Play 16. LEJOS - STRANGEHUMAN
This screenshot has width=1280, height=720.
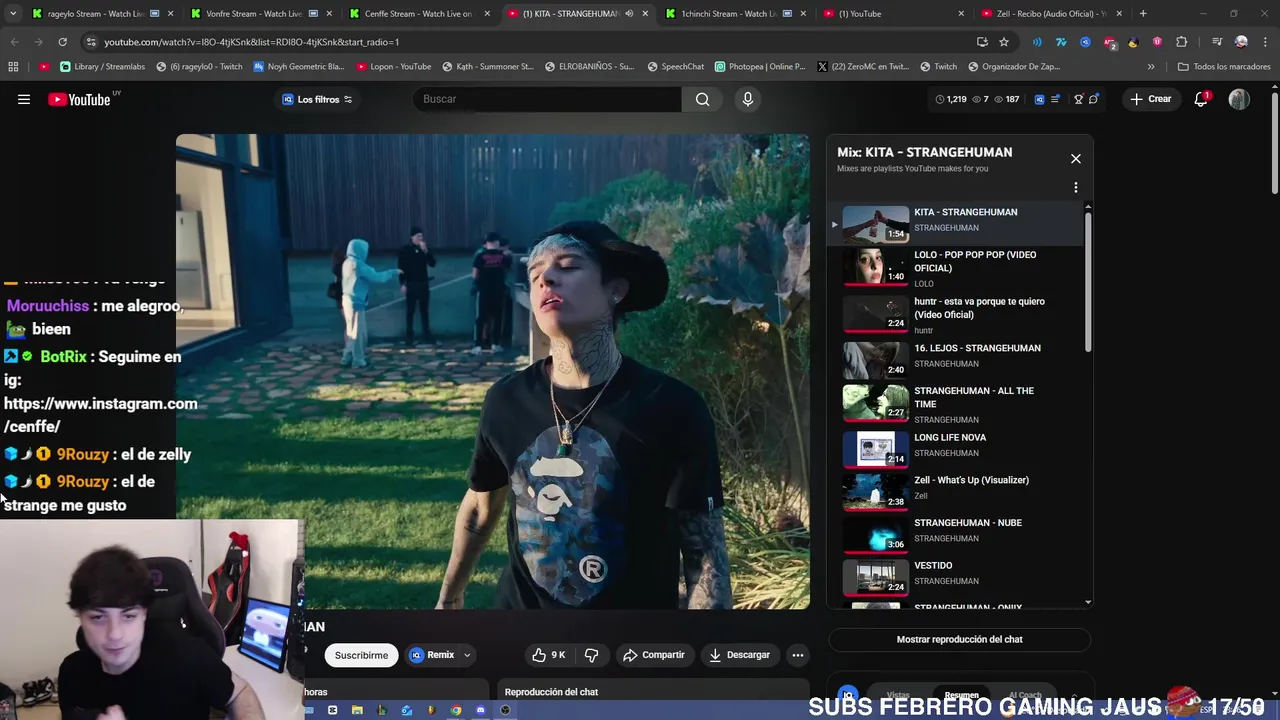[957, 358]
